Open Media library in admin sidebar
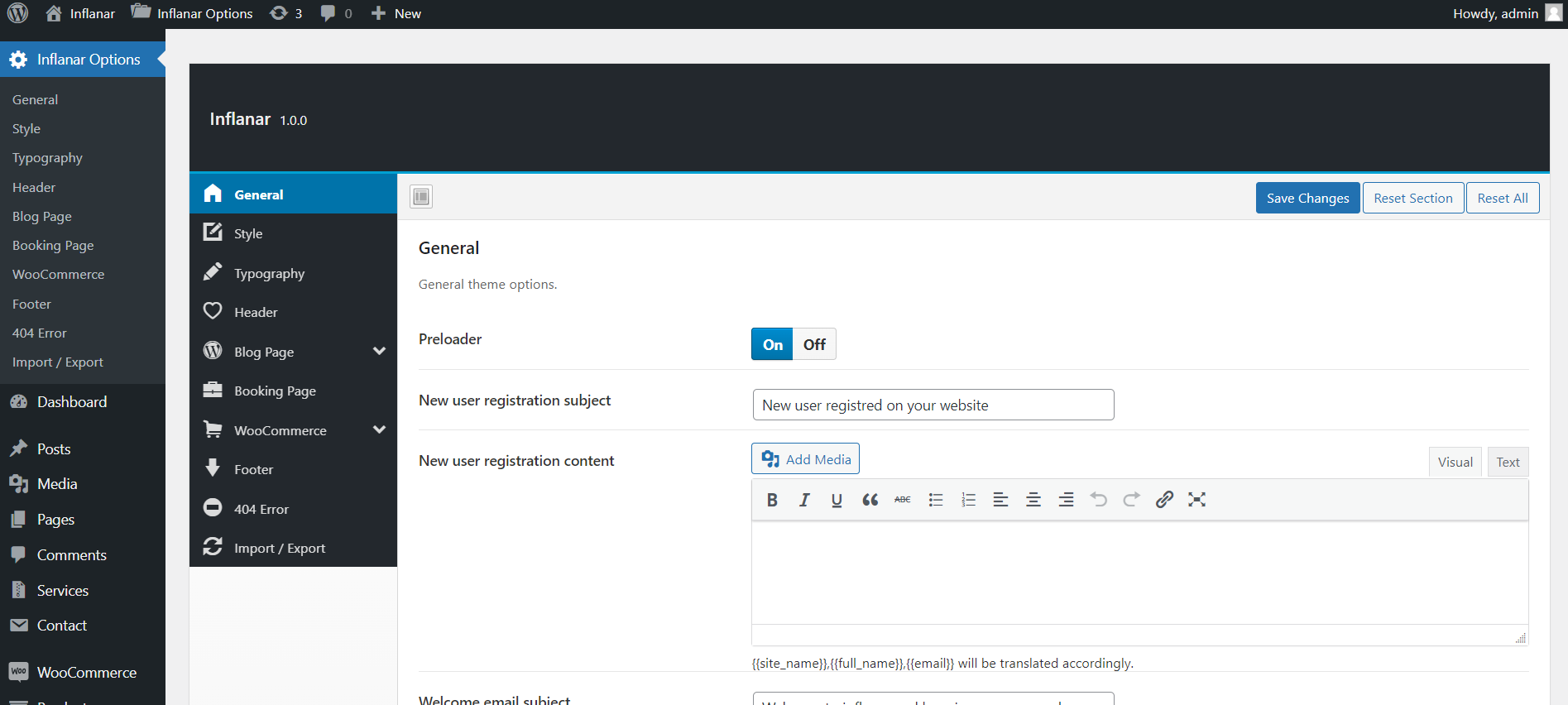Viewport: 1568px width, 705px height. pos(83,484)
